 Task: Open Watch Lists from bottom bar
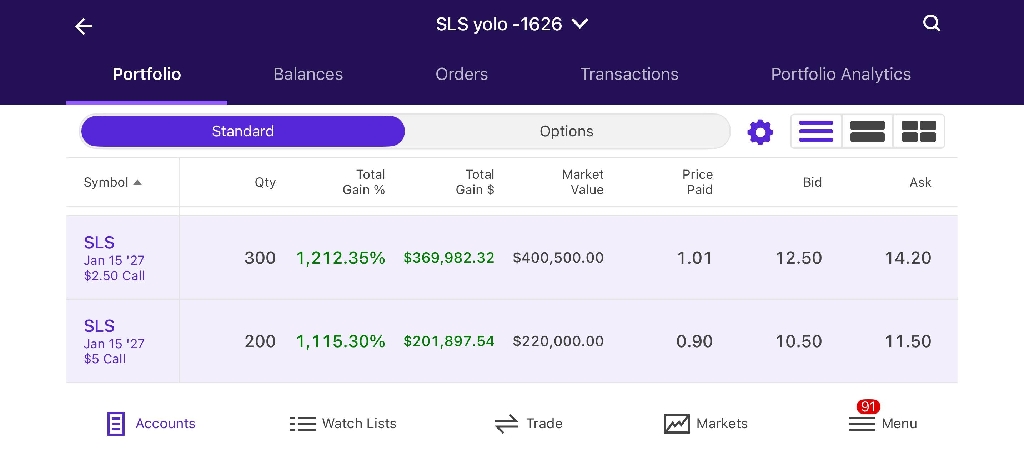343,423
